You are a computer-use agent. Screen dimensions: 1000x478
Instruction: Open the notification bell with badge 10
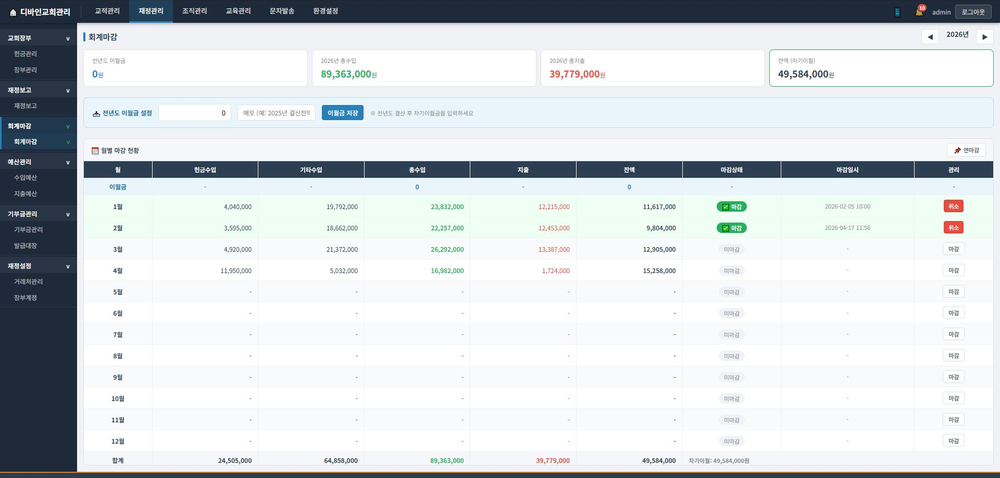point(919,11)
